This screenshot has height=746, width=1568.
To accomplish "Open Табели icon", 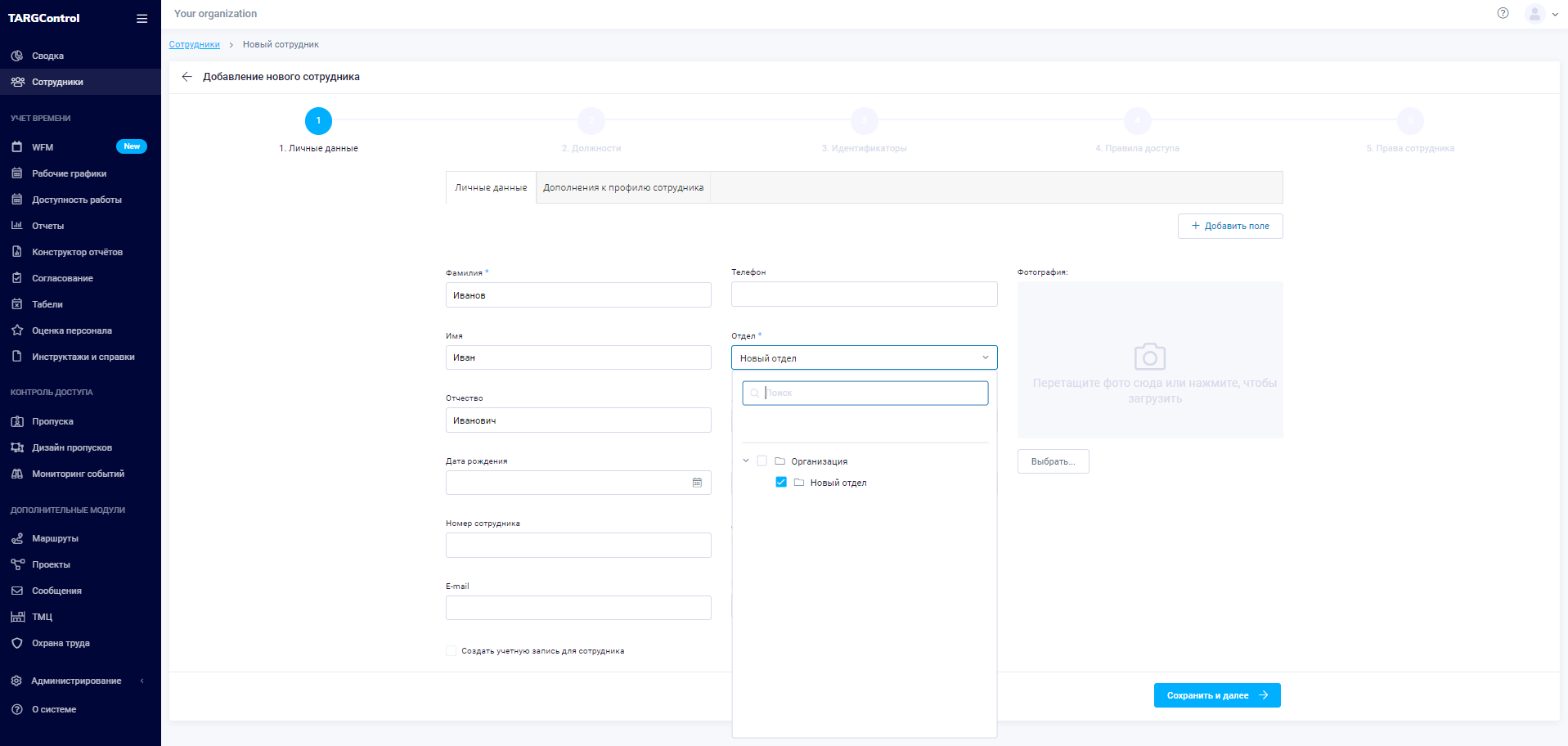I will click(x=17, y=304).
